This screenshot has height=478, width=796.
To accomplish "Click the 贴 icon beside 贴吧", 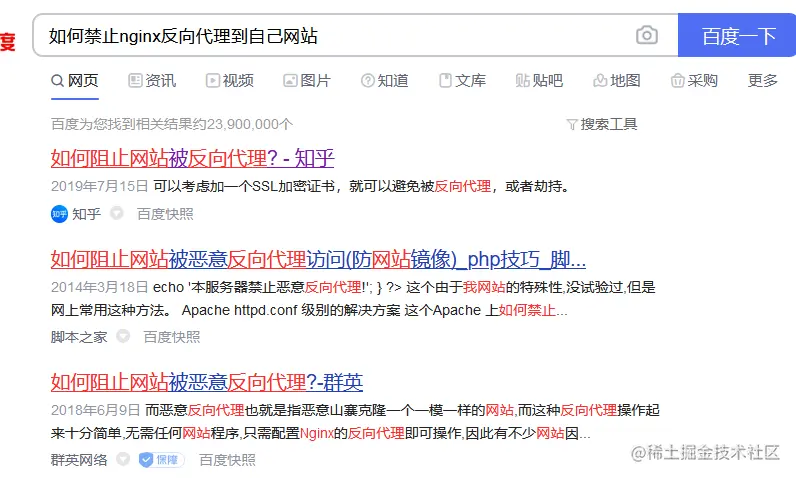I will pyautogui.click(x=522, y=80).
